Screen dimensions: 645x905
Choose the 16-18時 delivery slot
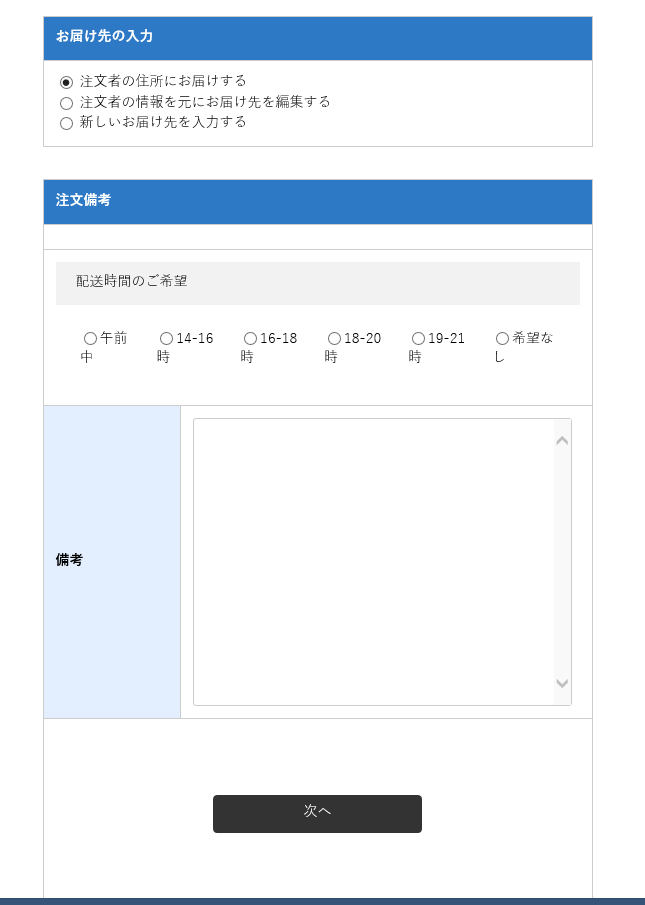pyautogui.click(x=250, y=338)
